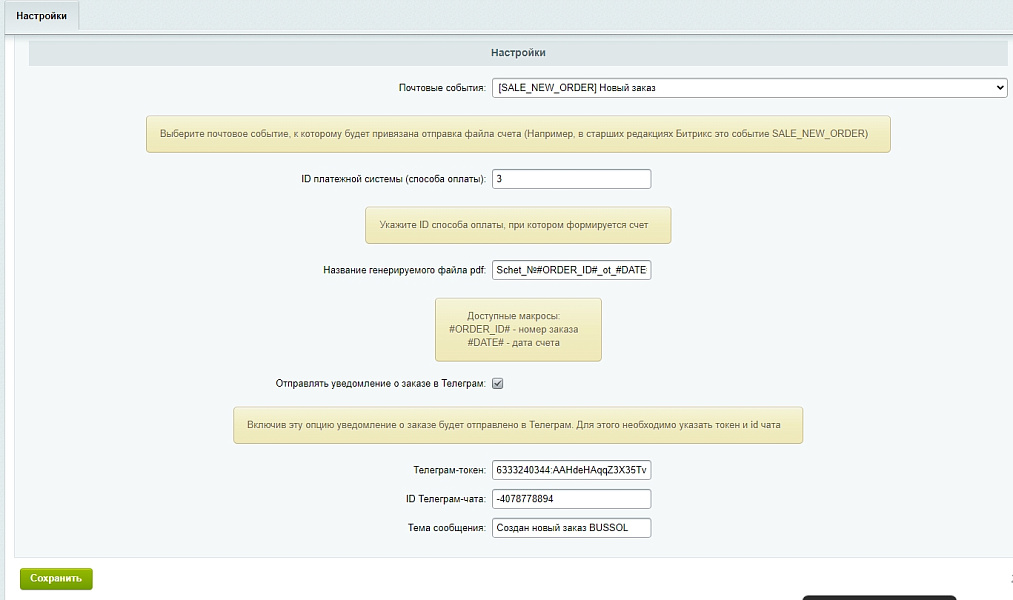Screen dimensions: 1013x600
Task: Click the Тема сообщения label
Action: pos(446,528)
